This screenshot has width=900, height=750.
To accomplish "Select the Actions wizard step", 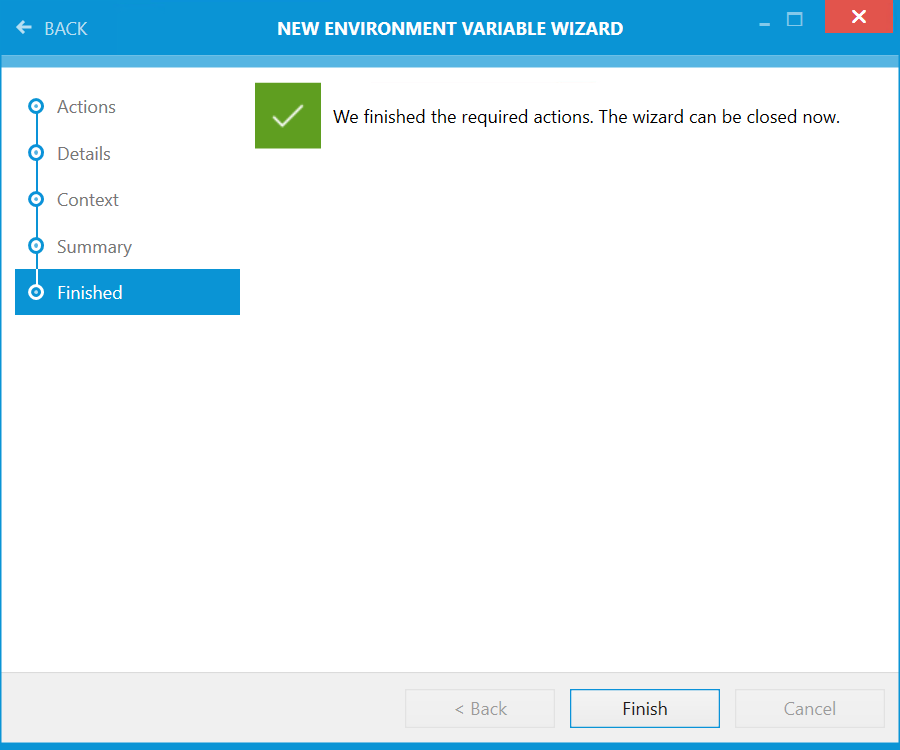I will click(x=86, y=106).
